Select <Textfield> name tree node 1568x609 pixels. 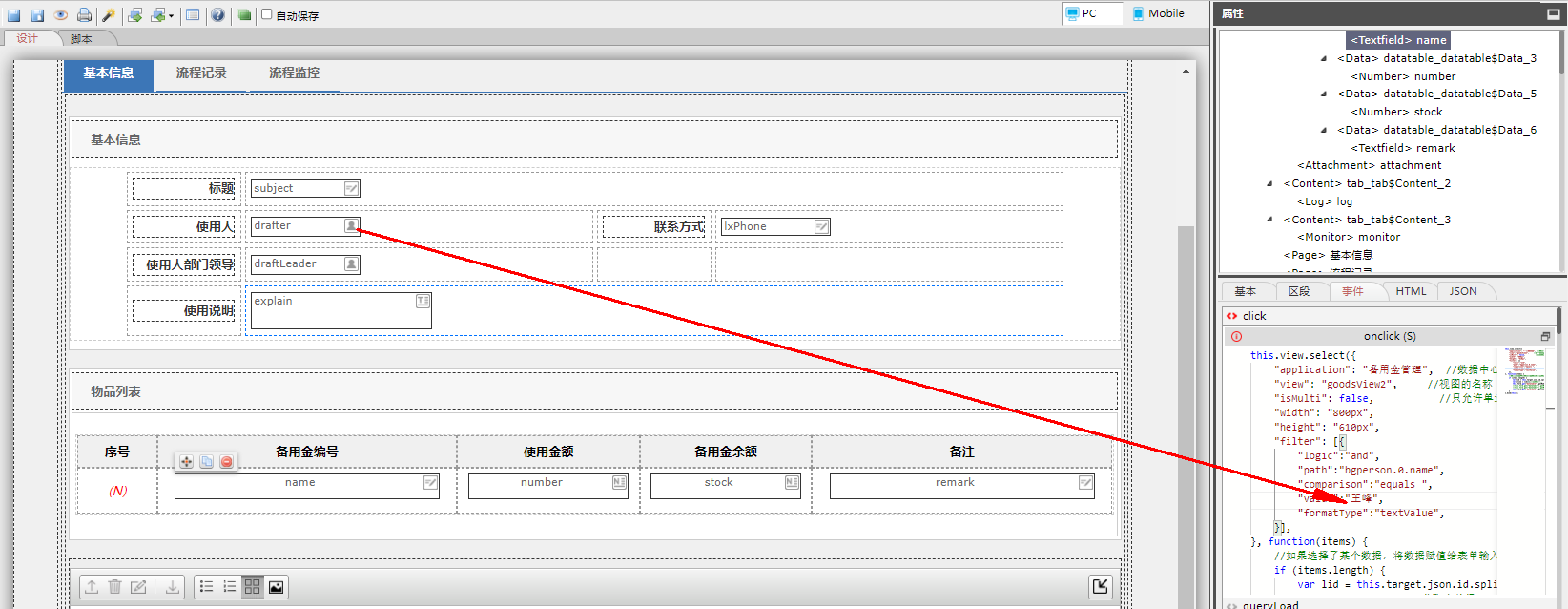(1398, 40)
